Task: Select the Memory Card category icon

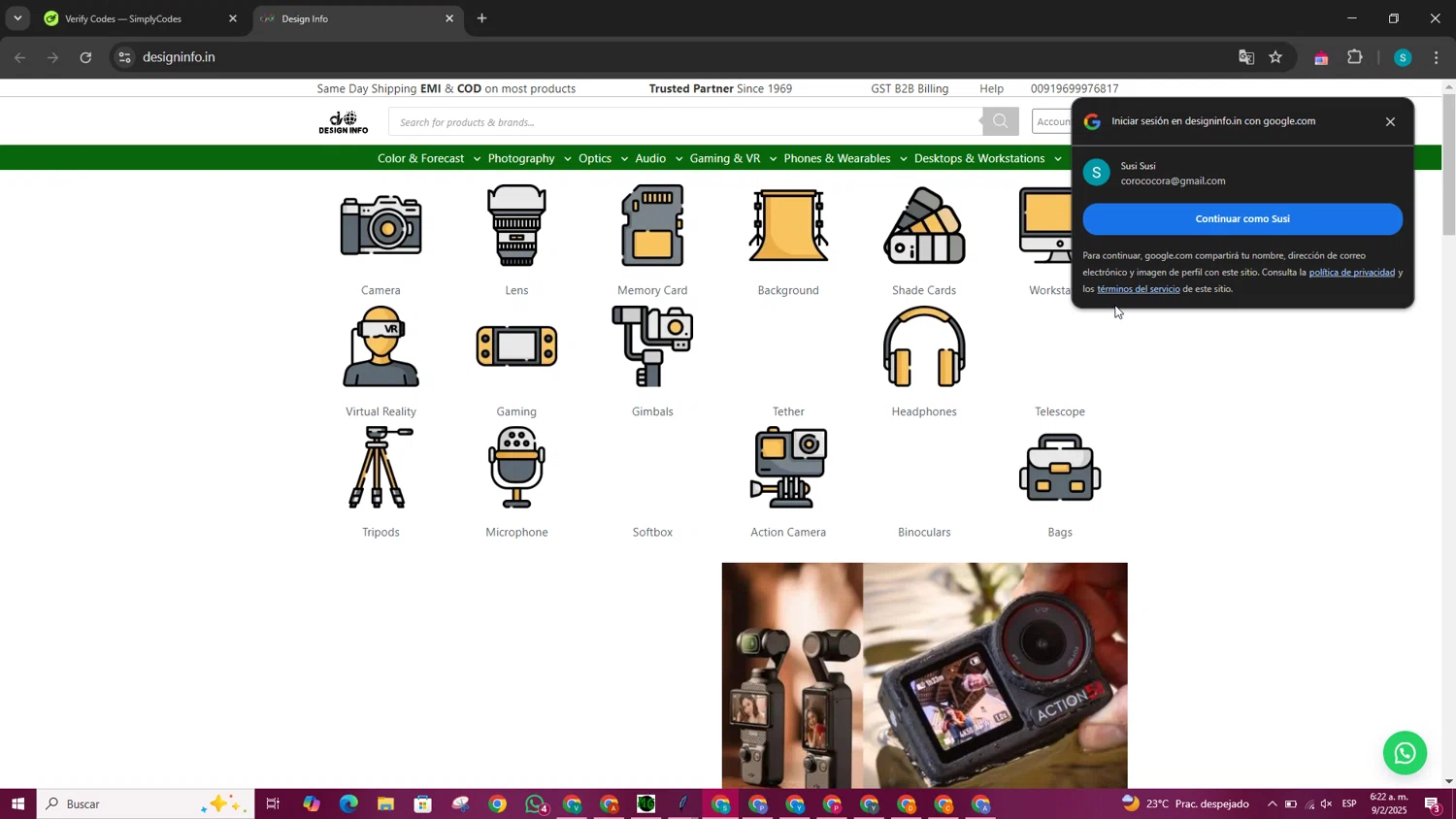Action: point(652,226)
